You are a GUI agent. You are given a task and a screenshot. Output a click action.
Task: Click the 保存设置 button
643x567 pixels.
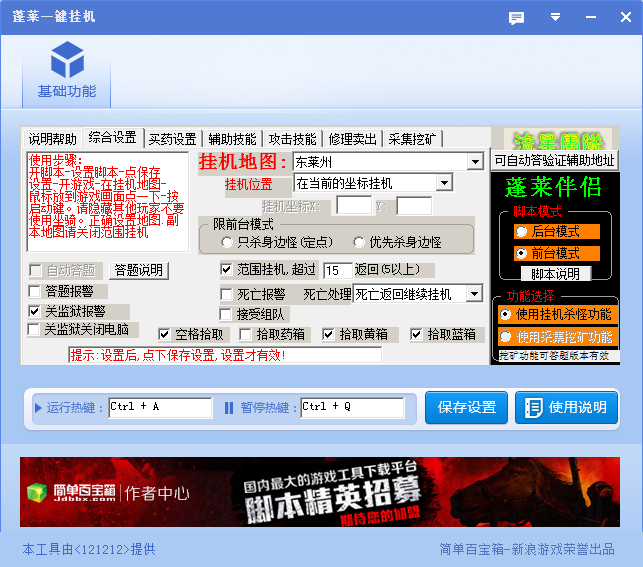467,407
